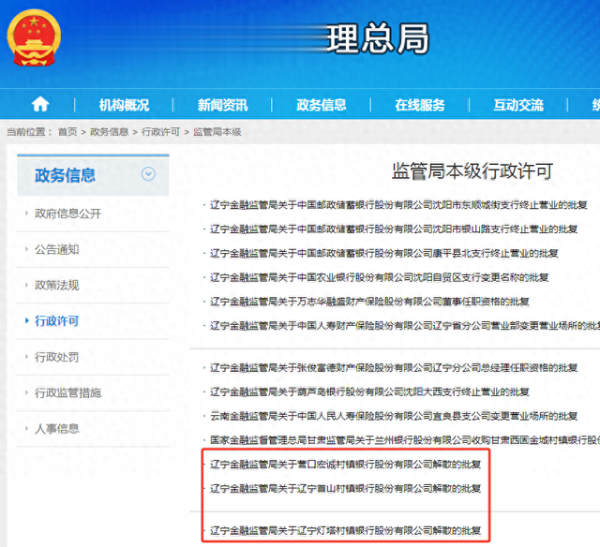This screenshot has height=547, width=600.
Task: Open 辽宁首山村镇银行解散 approval
Action: 346,488
